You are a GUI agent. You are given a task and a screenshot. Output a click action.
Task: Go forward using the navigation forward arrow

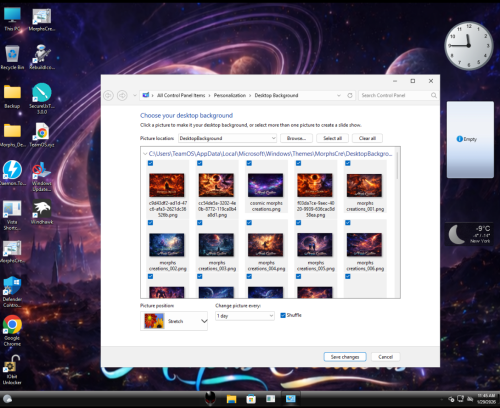click(122, 96)
